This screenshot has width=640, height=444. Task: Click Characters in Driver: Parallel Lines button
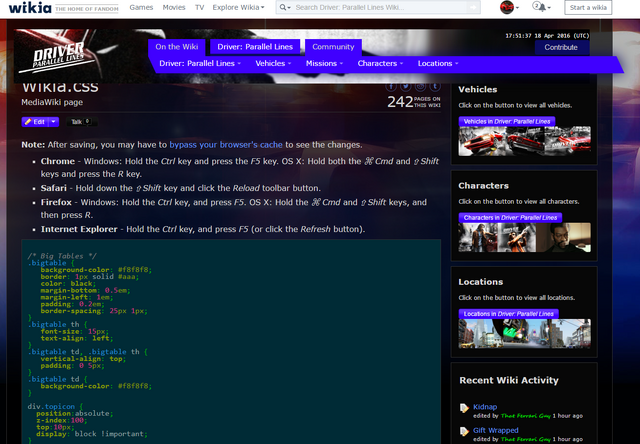coord(510,218)
